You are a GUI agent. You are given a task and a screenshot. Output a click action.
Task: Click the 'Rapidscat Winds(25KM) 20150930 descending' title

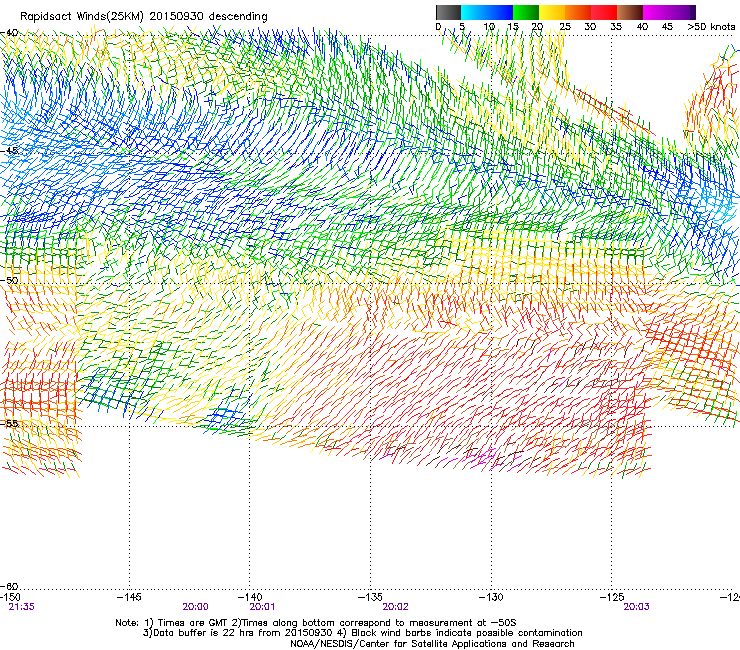(144, 17)
